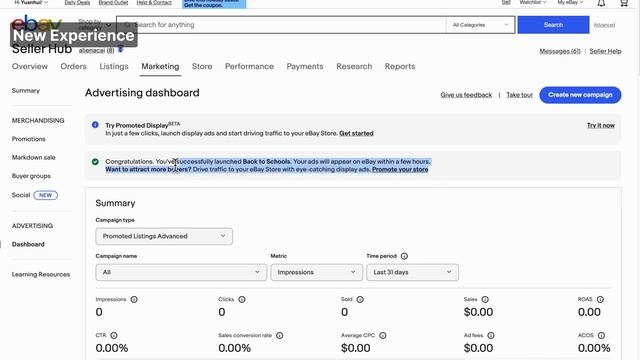
Task: Click info icon next to Impressions stat
Action: tap(134, 300)
